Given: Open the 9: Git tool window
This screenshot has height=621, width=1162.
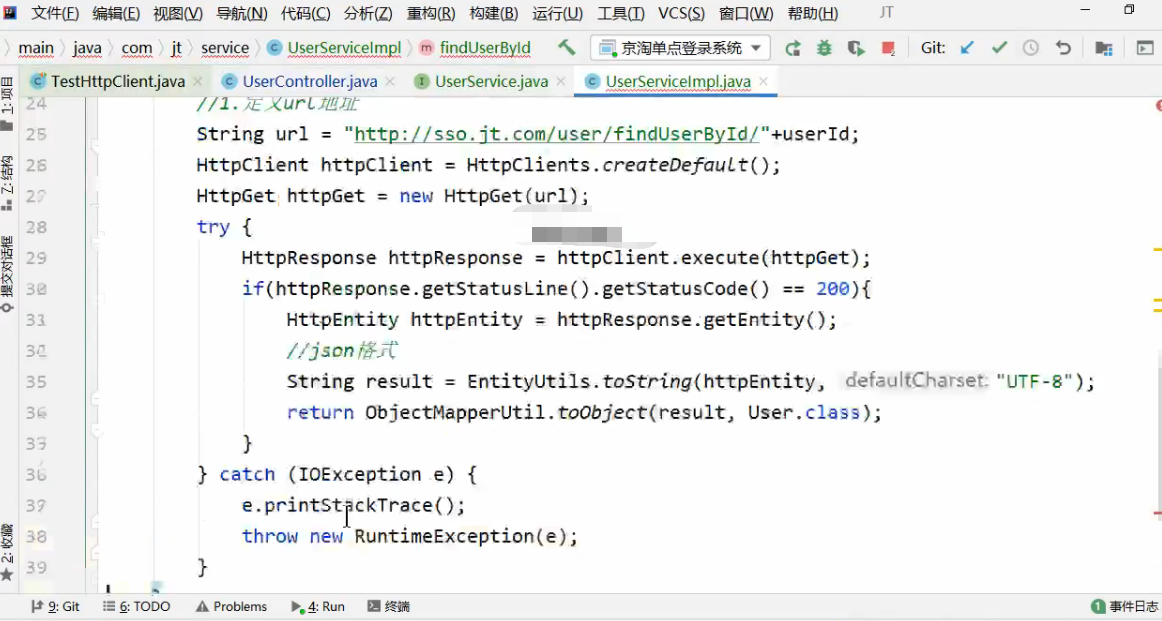Looking at the screenshot, I should tap(56, 606).
